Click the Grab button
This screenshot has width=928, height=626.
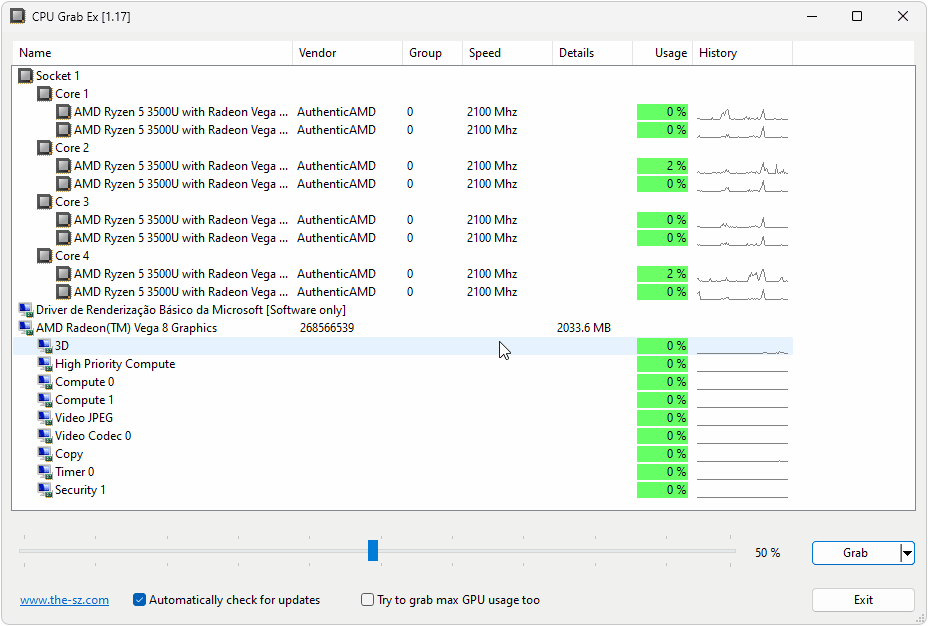coord(856,553)
